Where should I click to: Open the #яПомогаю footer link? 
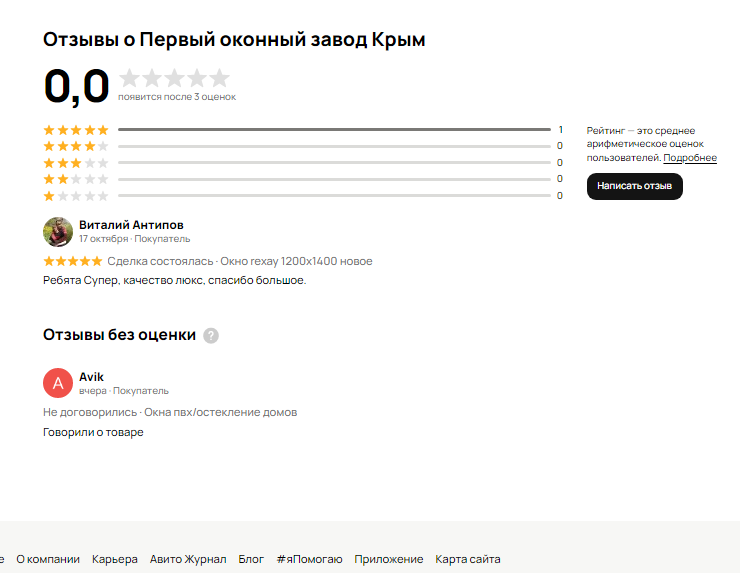[309, 559]
